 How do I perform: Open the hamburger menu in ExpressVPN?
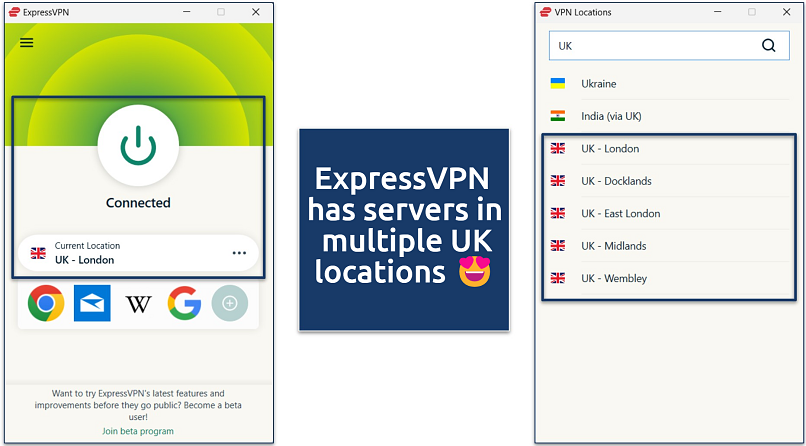(x=26, y=43)
